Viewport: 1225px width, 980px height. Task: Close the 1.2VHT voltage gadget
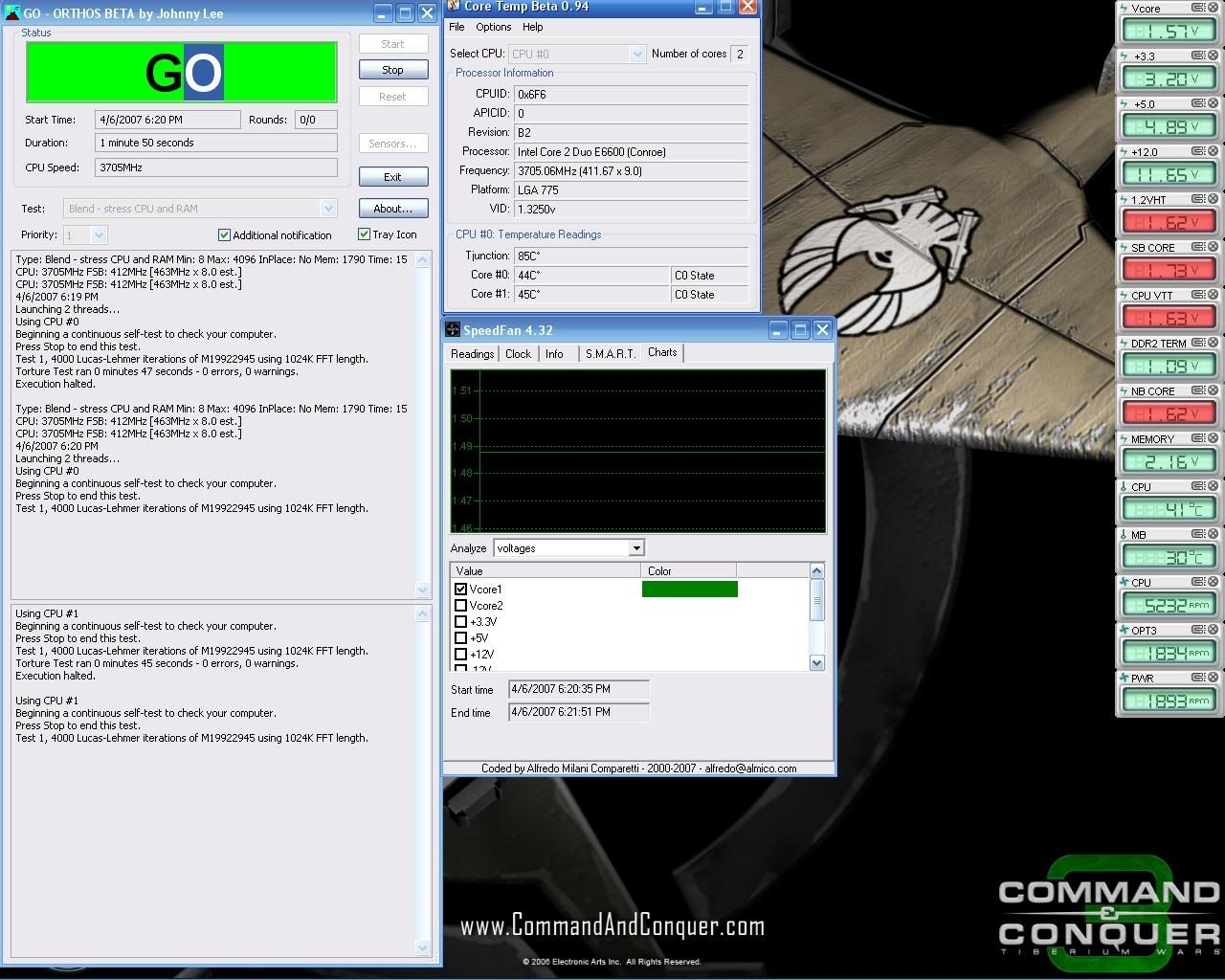pos(1212,199)
